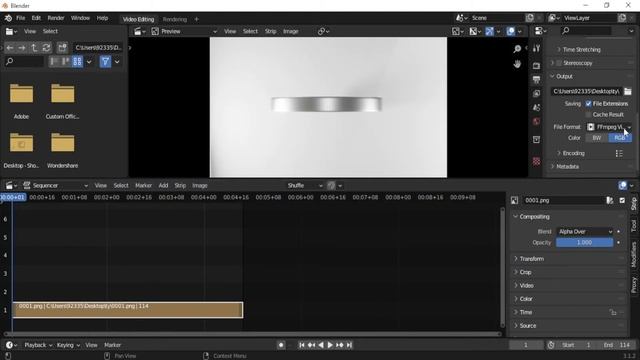640x360 pixels.
Task: Edit the strip name field 0001.png
Action: pyautogui.click(x=563, y=200)
